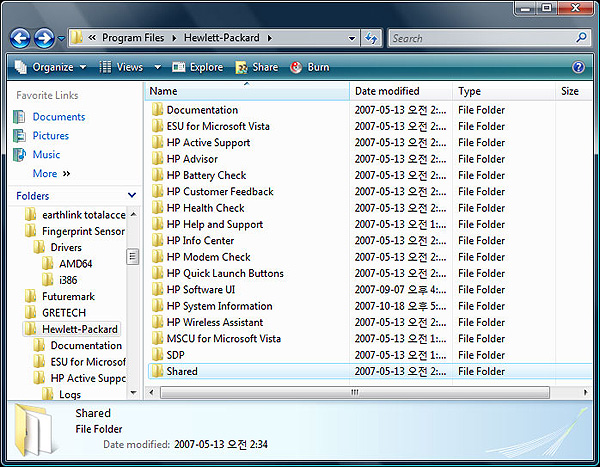Open the Views dropdown arrow

pyautogui.click(x=157, y=67)
